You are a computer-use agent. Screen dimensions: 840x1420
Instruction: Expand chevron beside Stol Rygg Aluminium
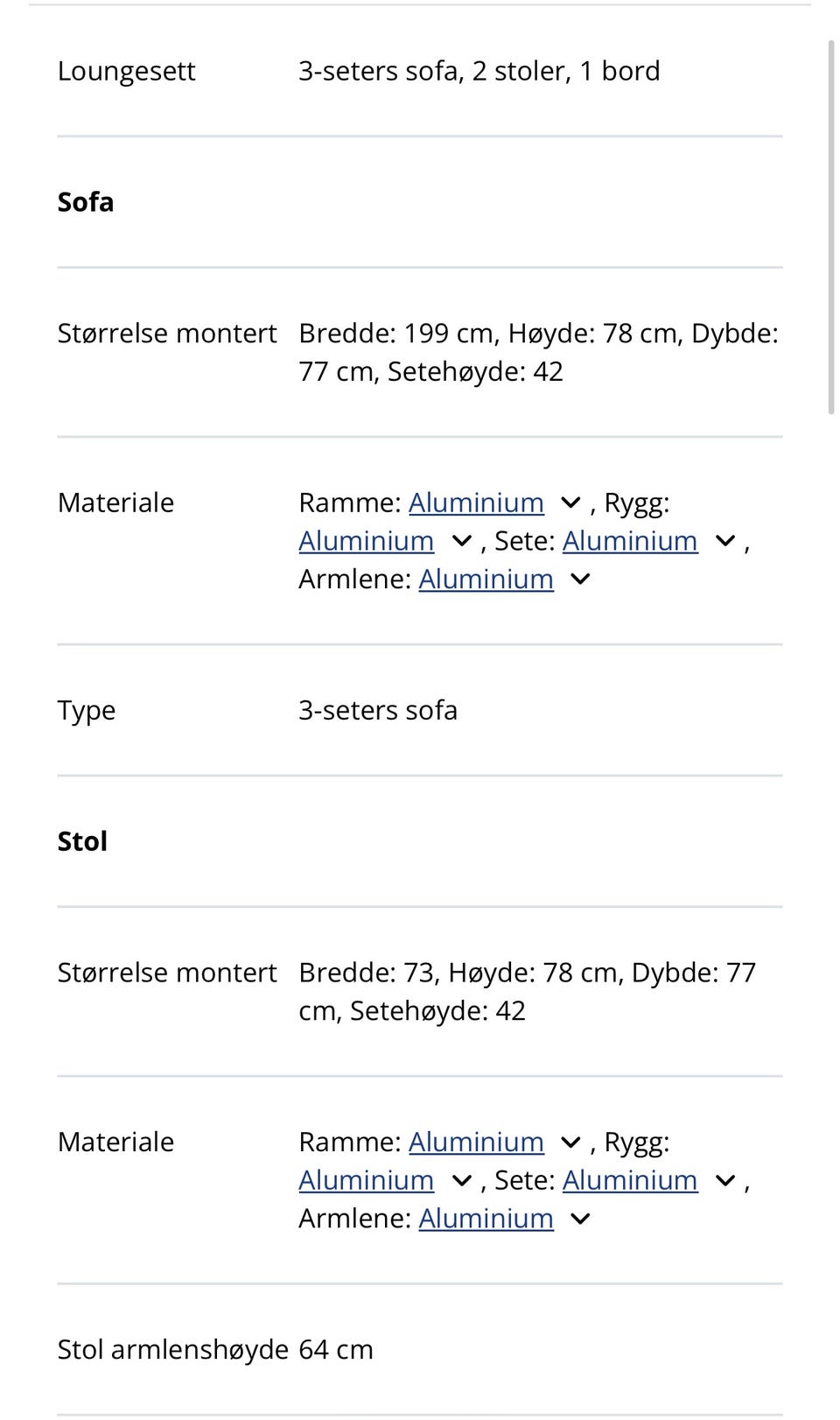coord(461,1180)
